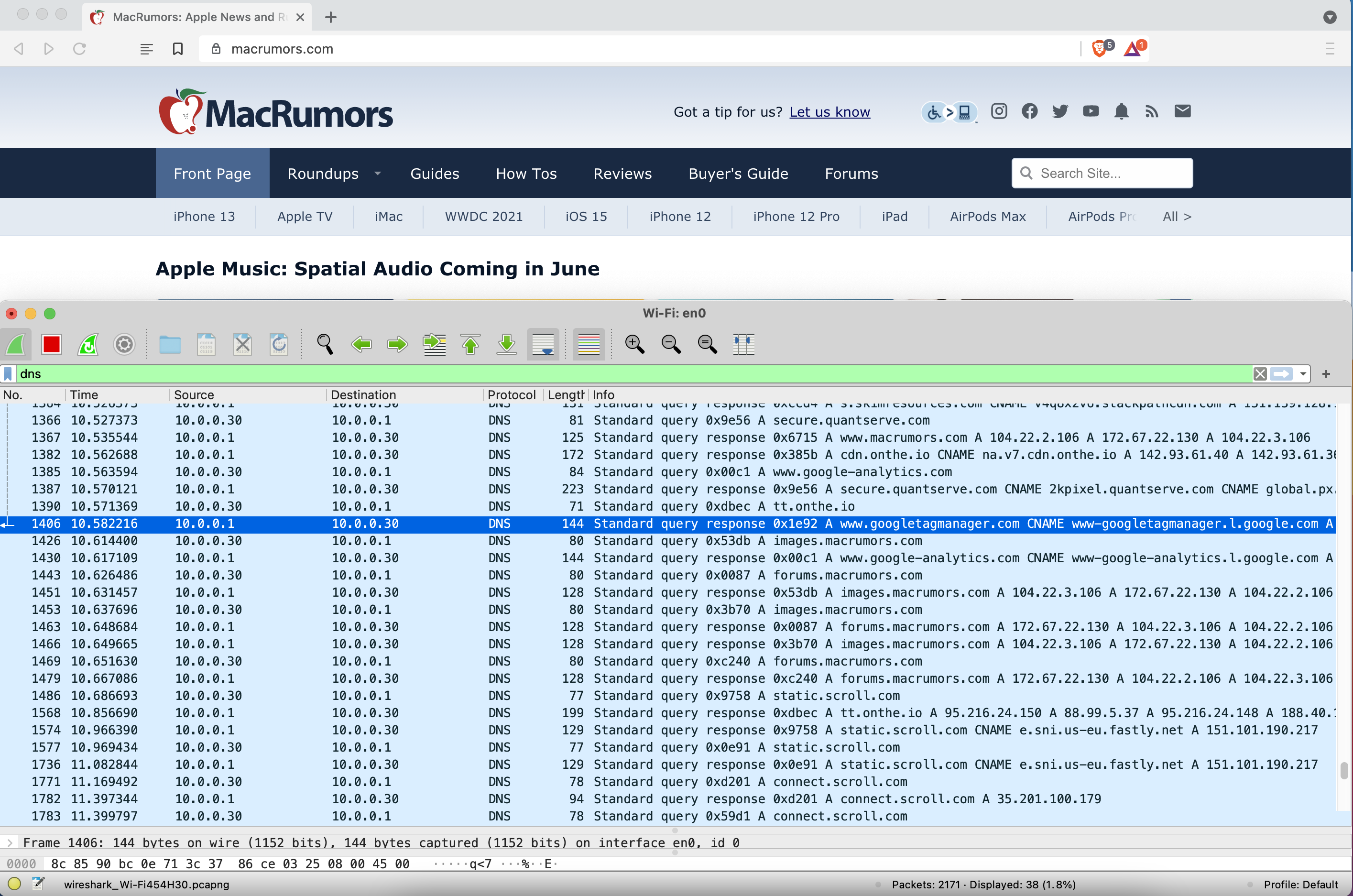Sort packets by the Protocol column
1353x896 pixels.
pyautogui.click(x=512, y=395)
